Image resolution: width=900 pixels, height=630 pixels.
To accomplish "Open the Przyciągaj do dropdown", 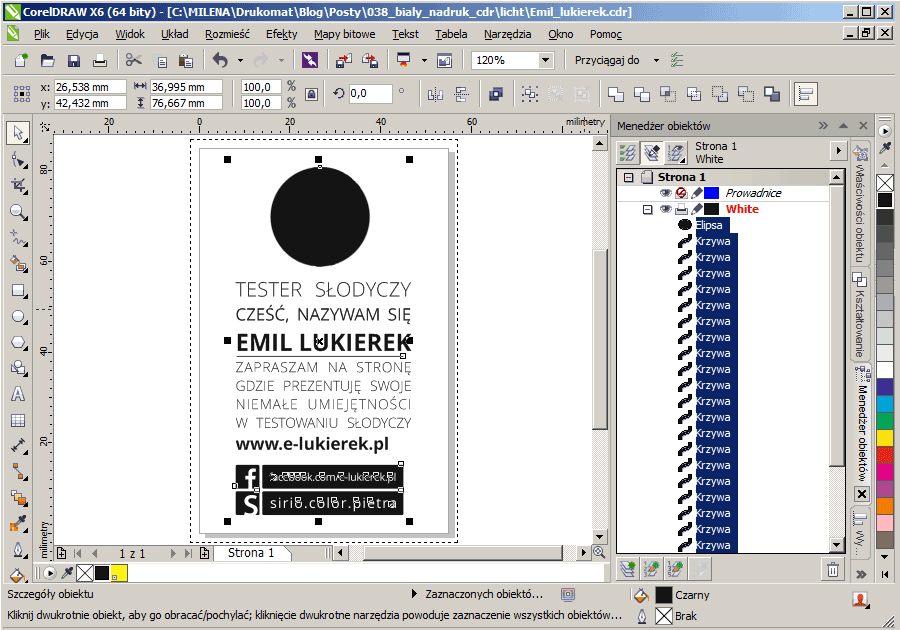I will [656, 60].
